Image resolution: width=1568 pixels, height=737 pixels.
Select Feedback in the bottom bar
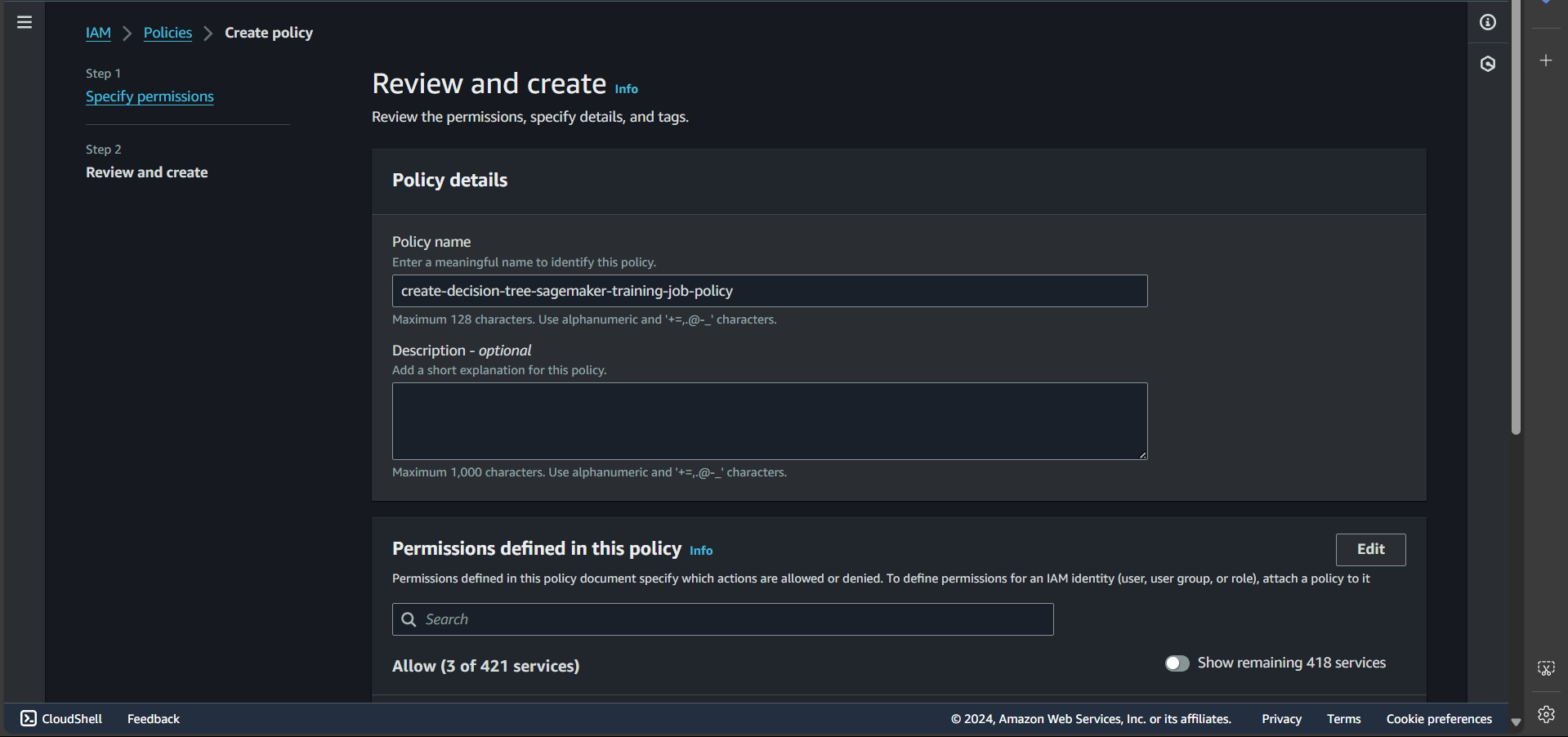click(x=153, y=718)
